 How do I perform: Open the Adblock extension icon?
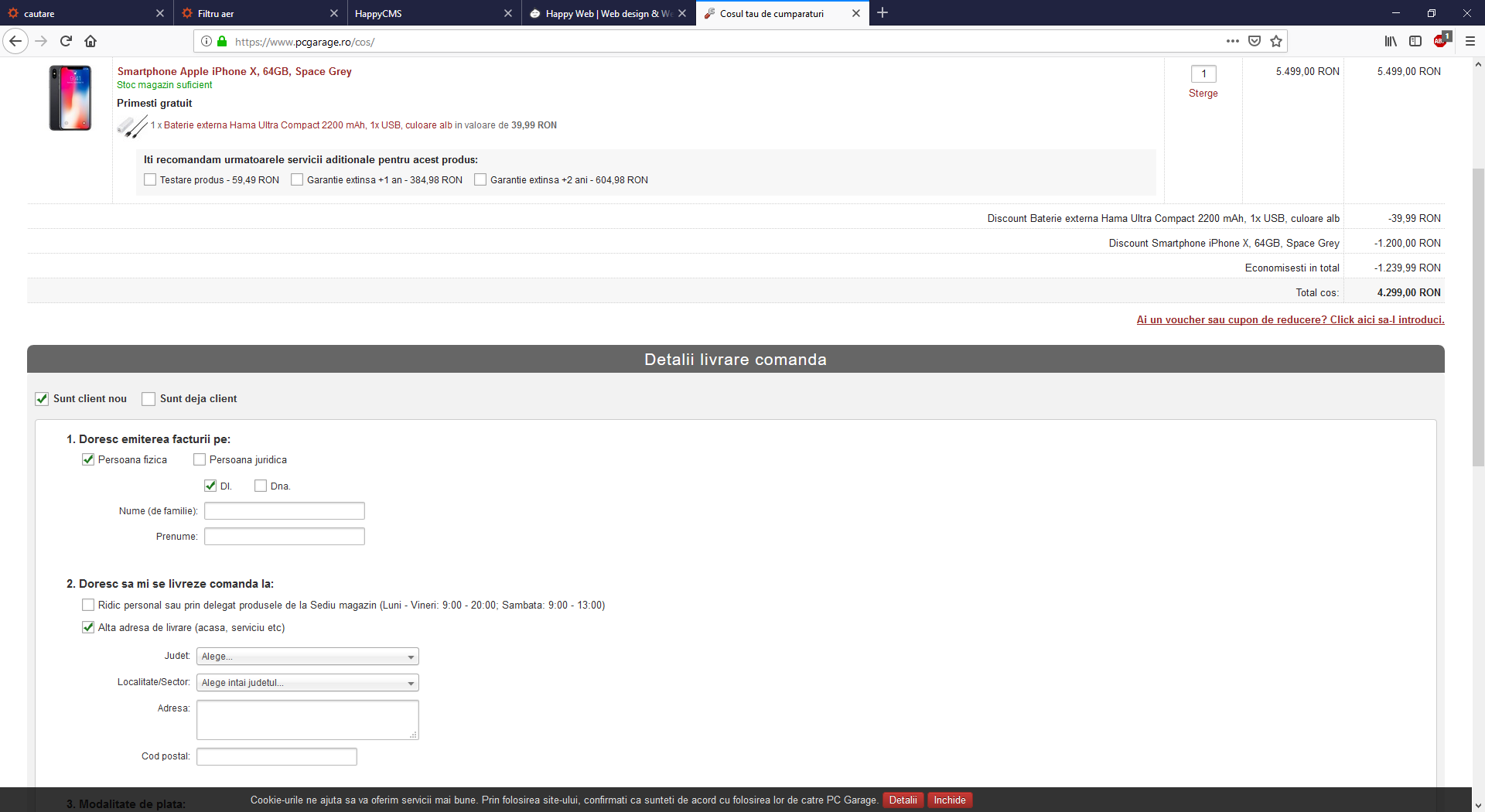point(1442,40)
